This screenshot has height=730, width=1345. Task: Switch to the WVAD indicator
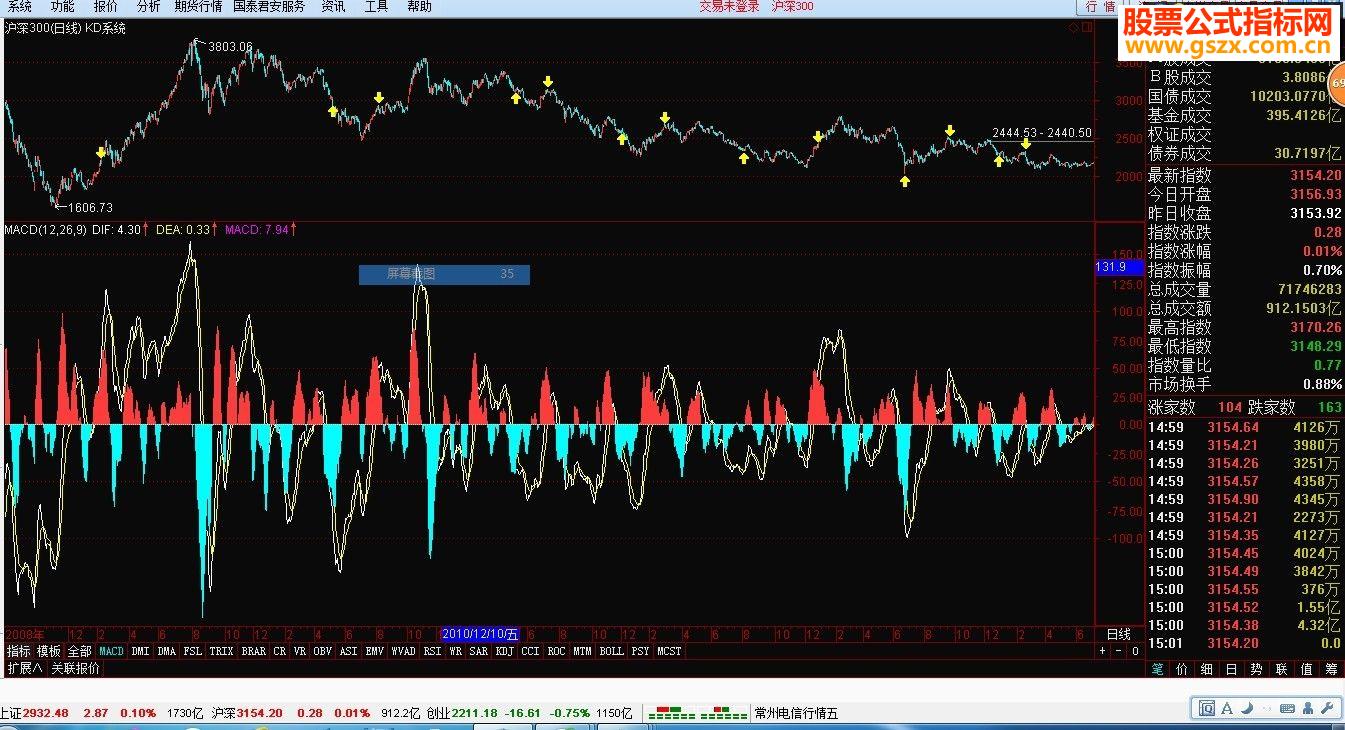click(x=403, y=651)
